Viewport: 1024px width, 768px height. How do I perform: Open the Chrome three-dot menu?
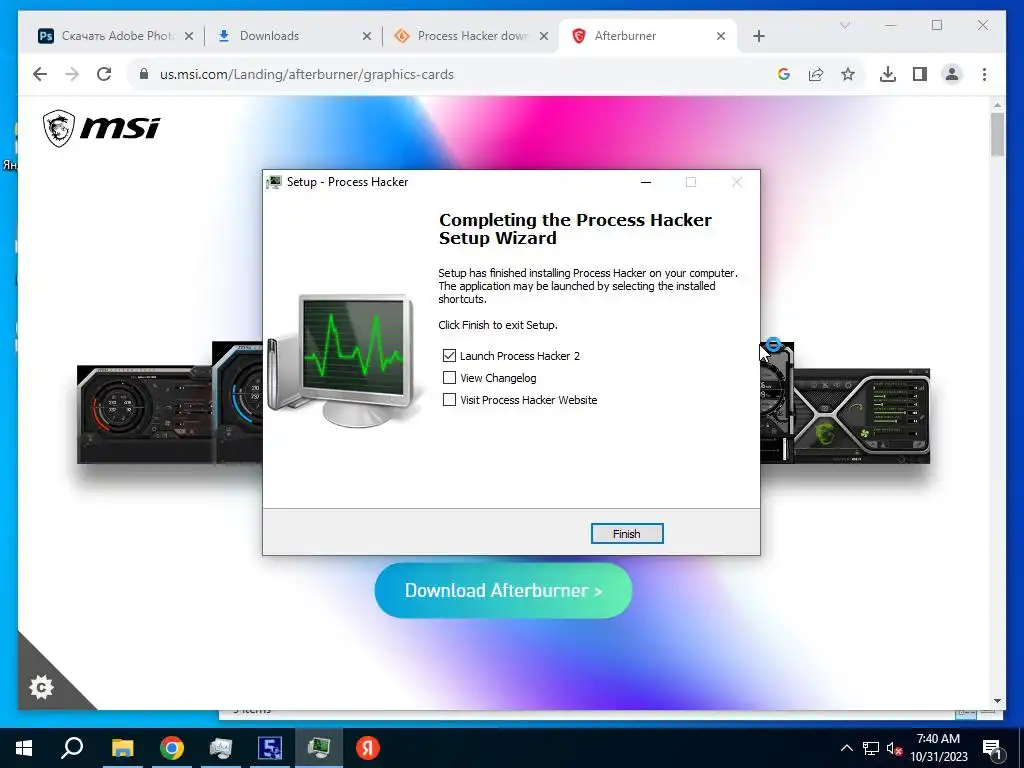click(x=984, y=74)
